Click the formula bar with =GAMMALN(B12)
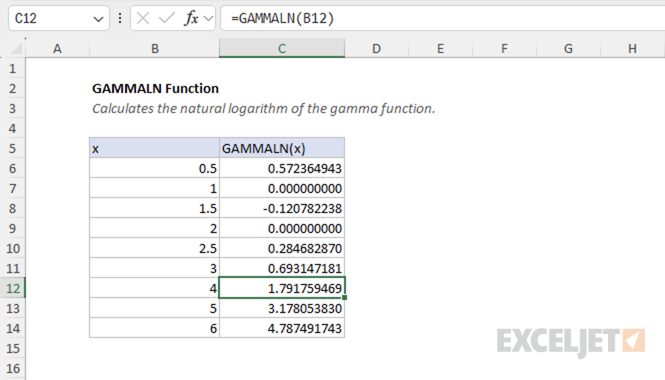 [443, 18]
